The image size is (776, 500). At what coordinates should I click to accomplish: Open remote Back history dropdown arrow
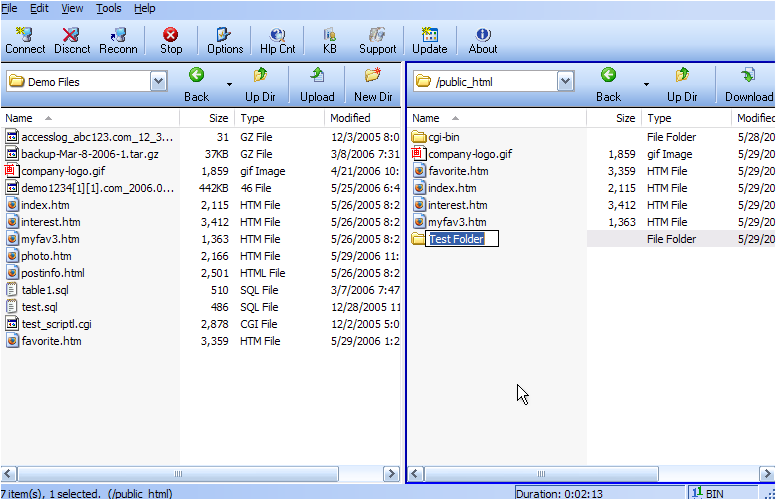(646, 85)
